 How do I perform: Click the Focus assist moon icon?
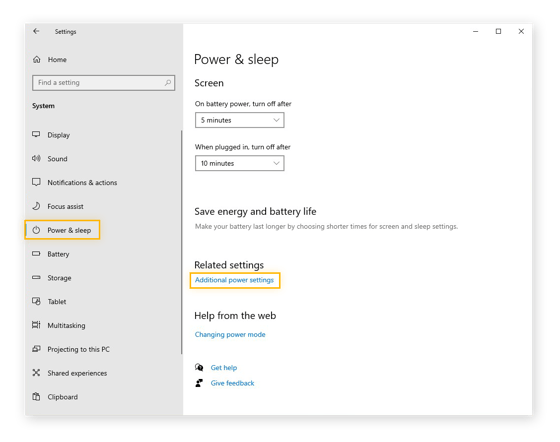36,206
